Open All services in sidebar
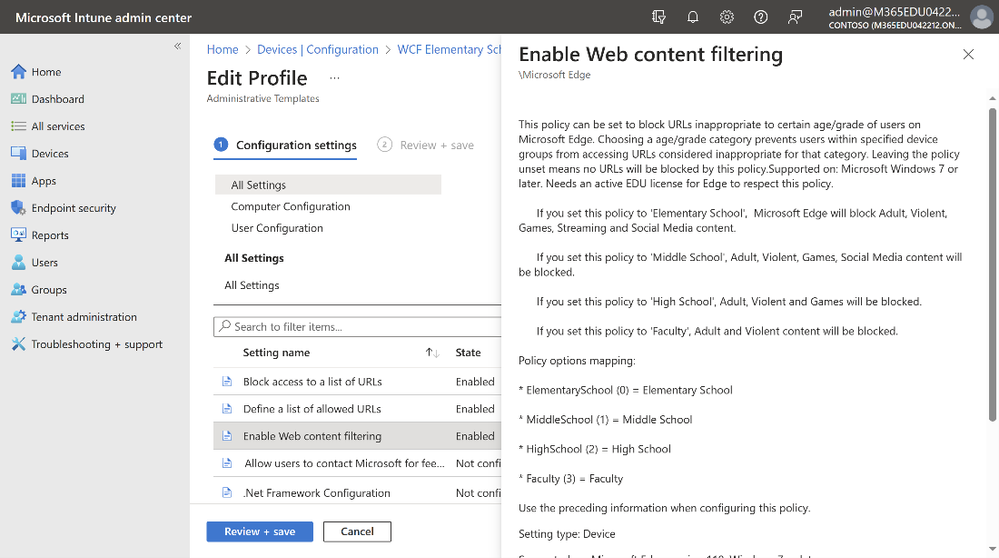This screenshot has height=558, width=999. (x=58, y=126)
